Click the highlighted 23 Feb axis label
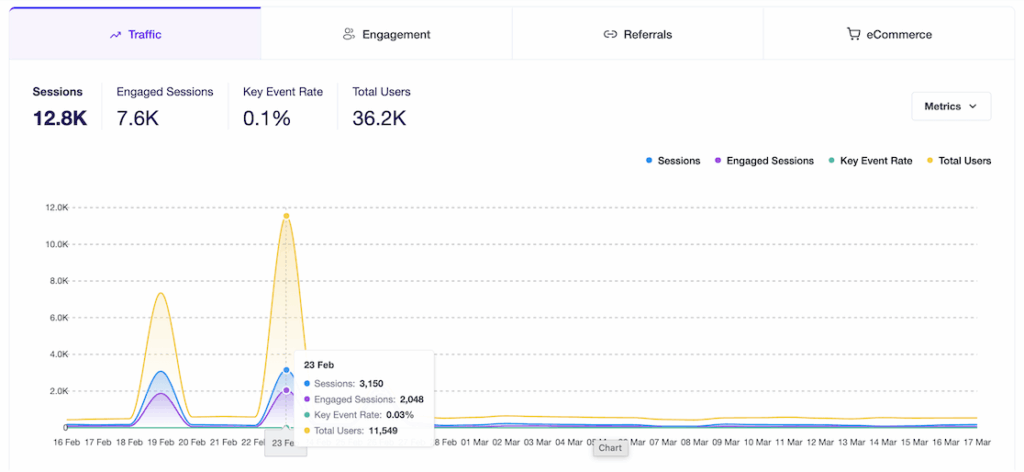The image size is (1024, 472). click(285, 443)
